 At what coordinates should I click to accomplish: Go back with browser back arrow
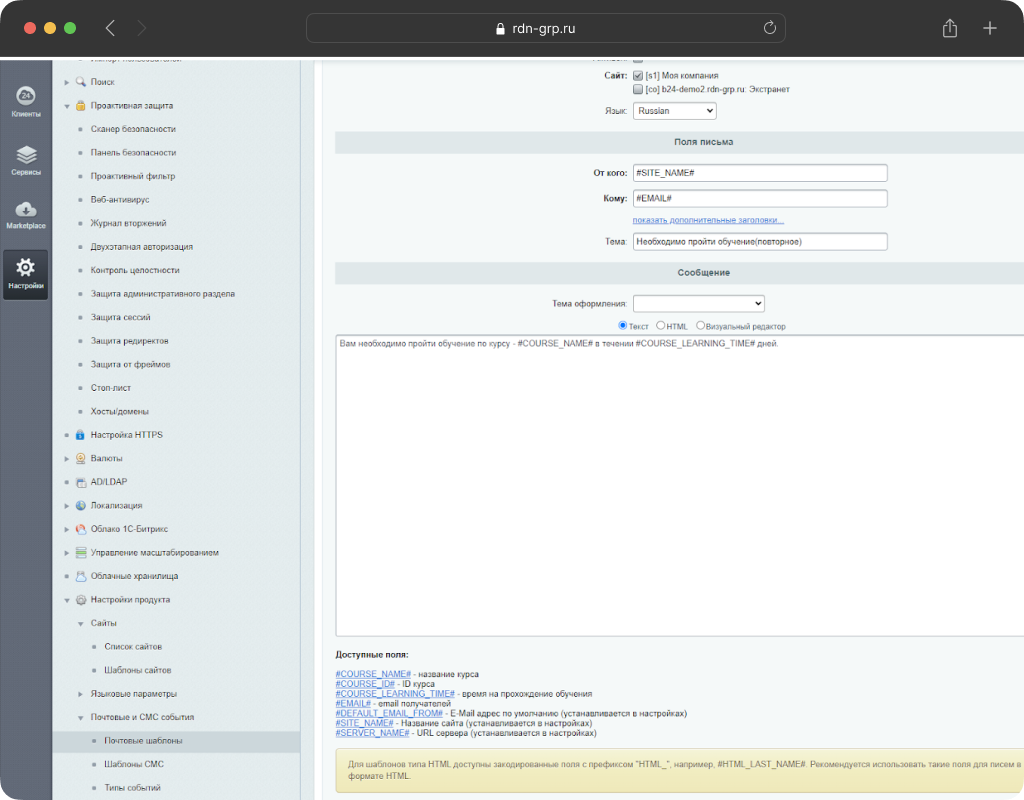pos(110,28)
